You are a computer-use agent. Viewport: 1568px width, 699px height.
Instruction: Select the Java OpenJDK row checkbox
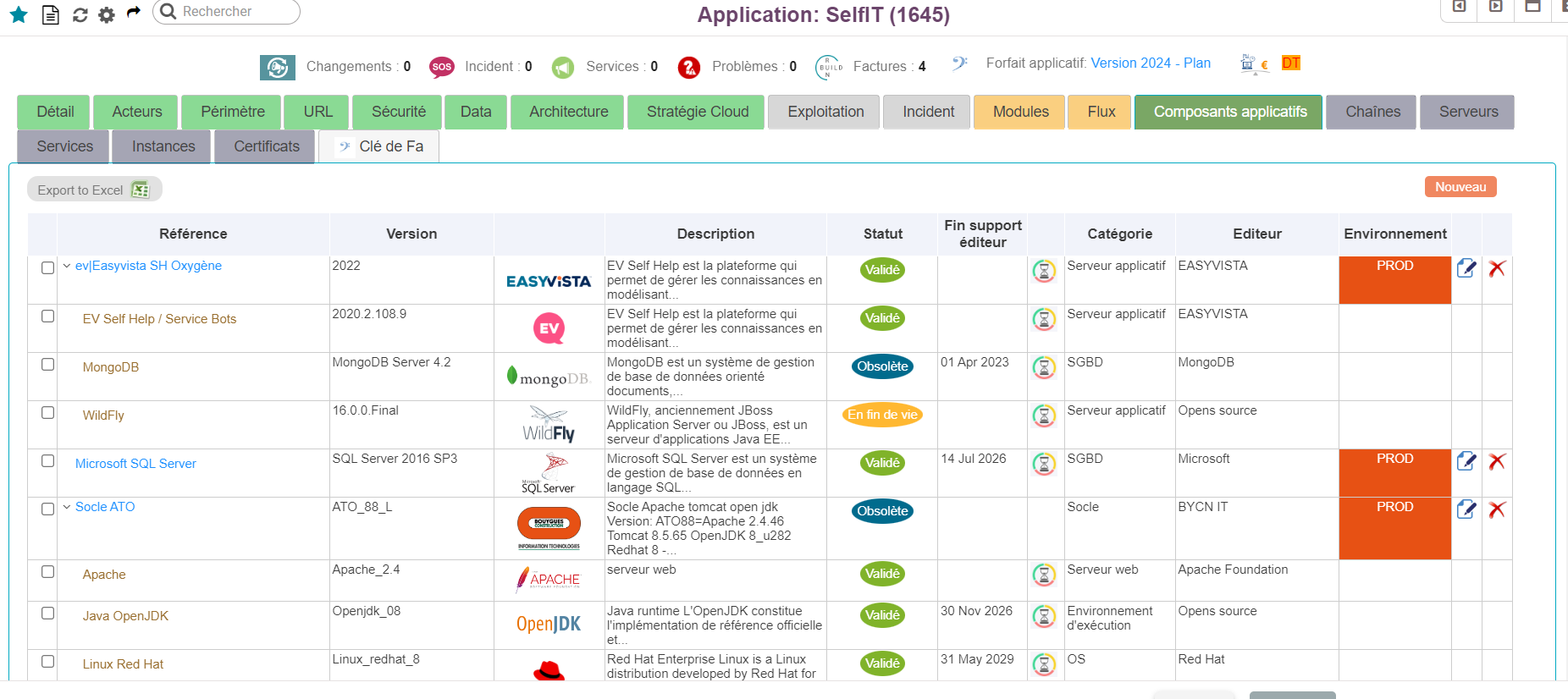(48, 614)
